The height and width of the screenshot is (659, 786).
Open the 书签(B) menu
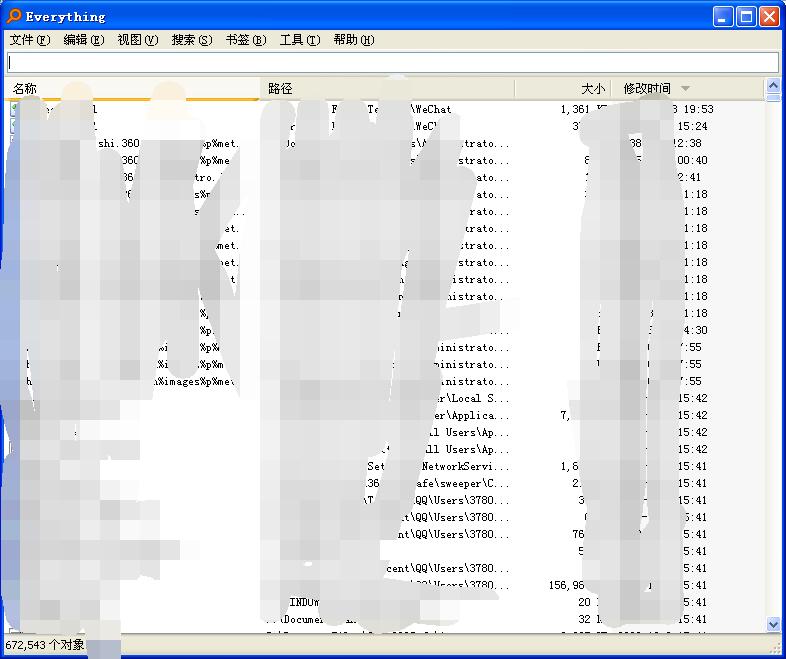tap(245, 40)
